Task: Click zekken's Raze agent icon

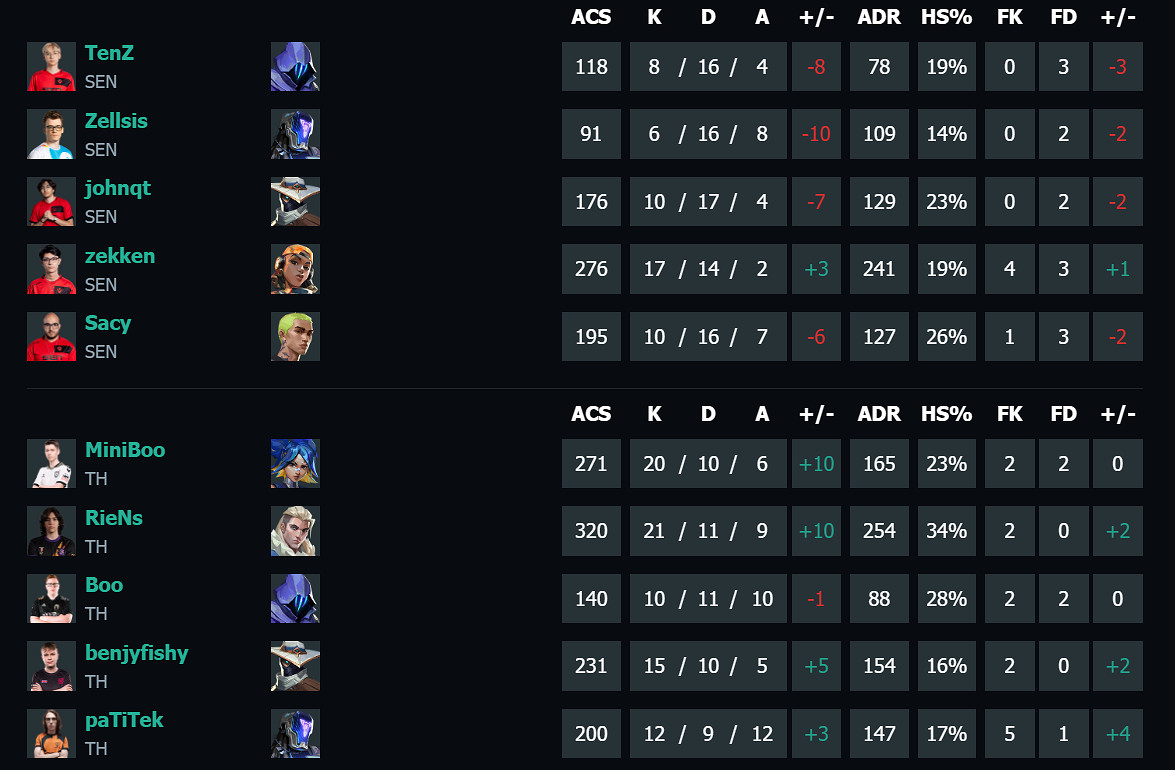Action: 295,269
